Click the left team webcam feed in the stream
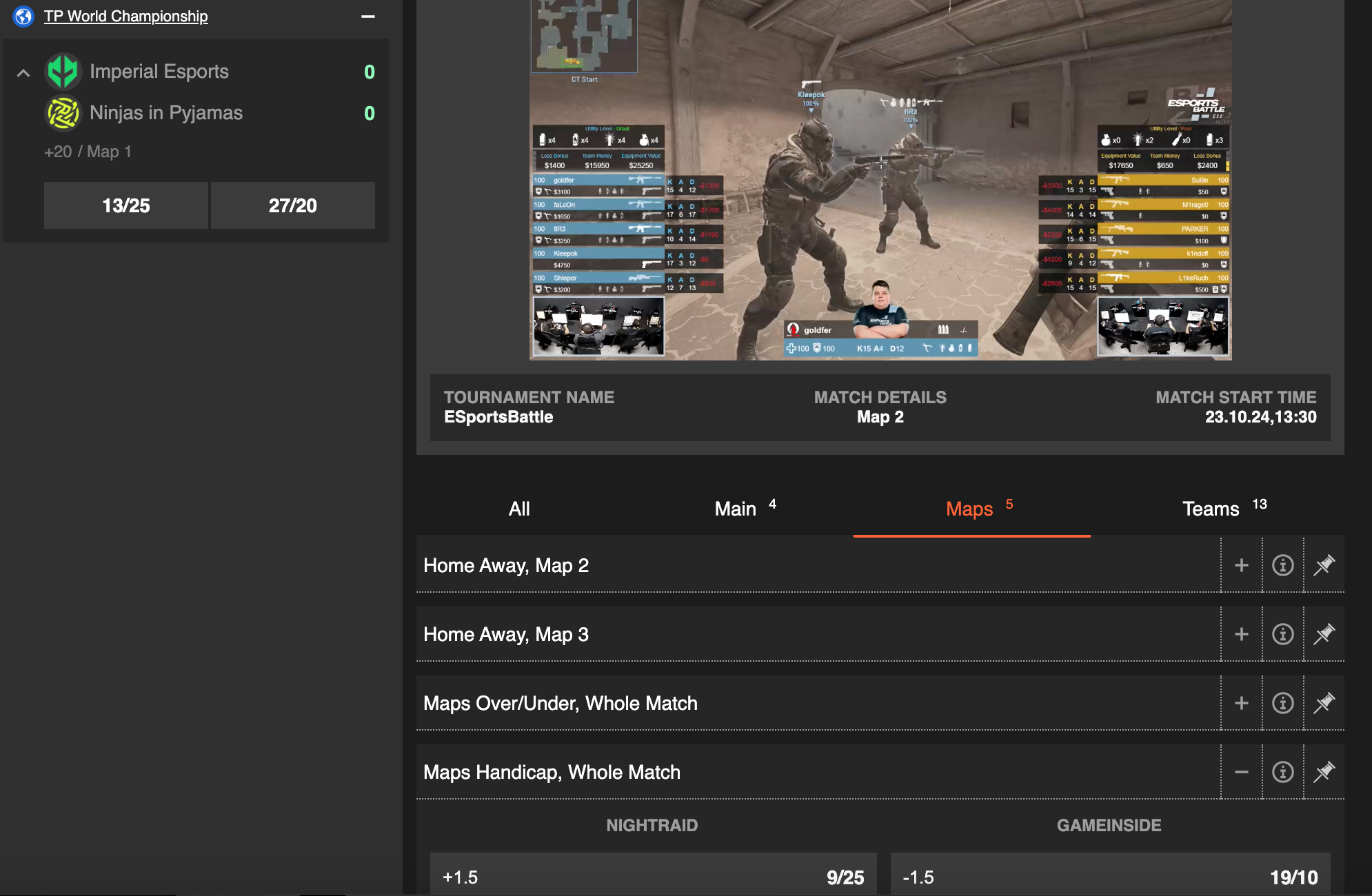This screenshot has width=1372, height=896. tap(599, 326)
